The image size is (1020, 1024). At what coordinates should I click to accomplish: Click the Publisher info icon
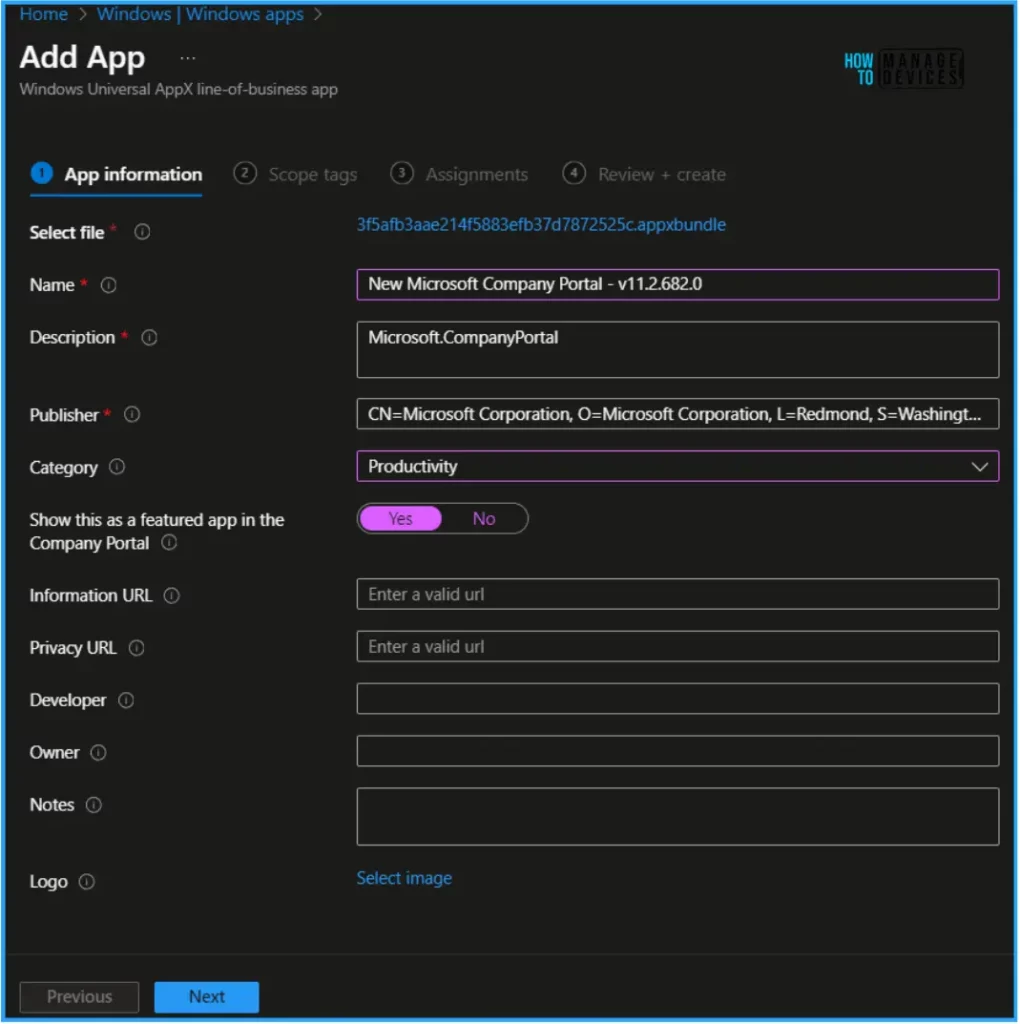132,415
